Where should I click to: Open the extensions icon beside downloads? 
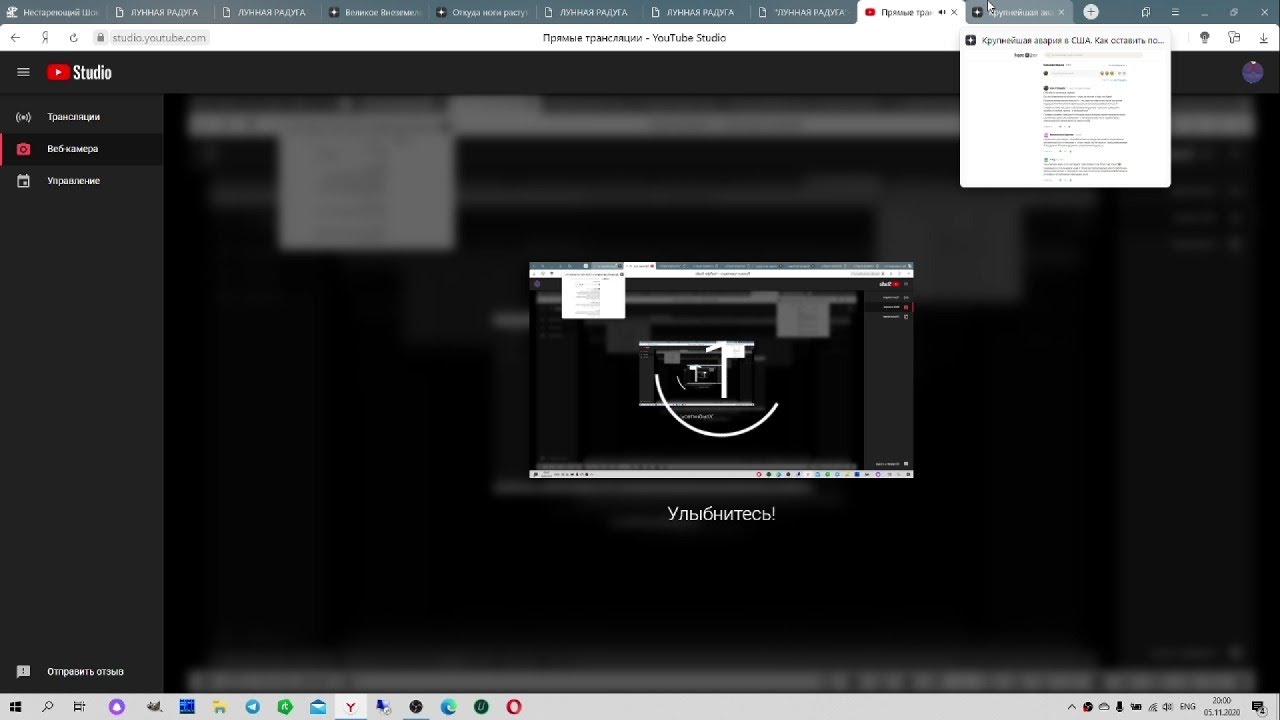[1234, 38]
